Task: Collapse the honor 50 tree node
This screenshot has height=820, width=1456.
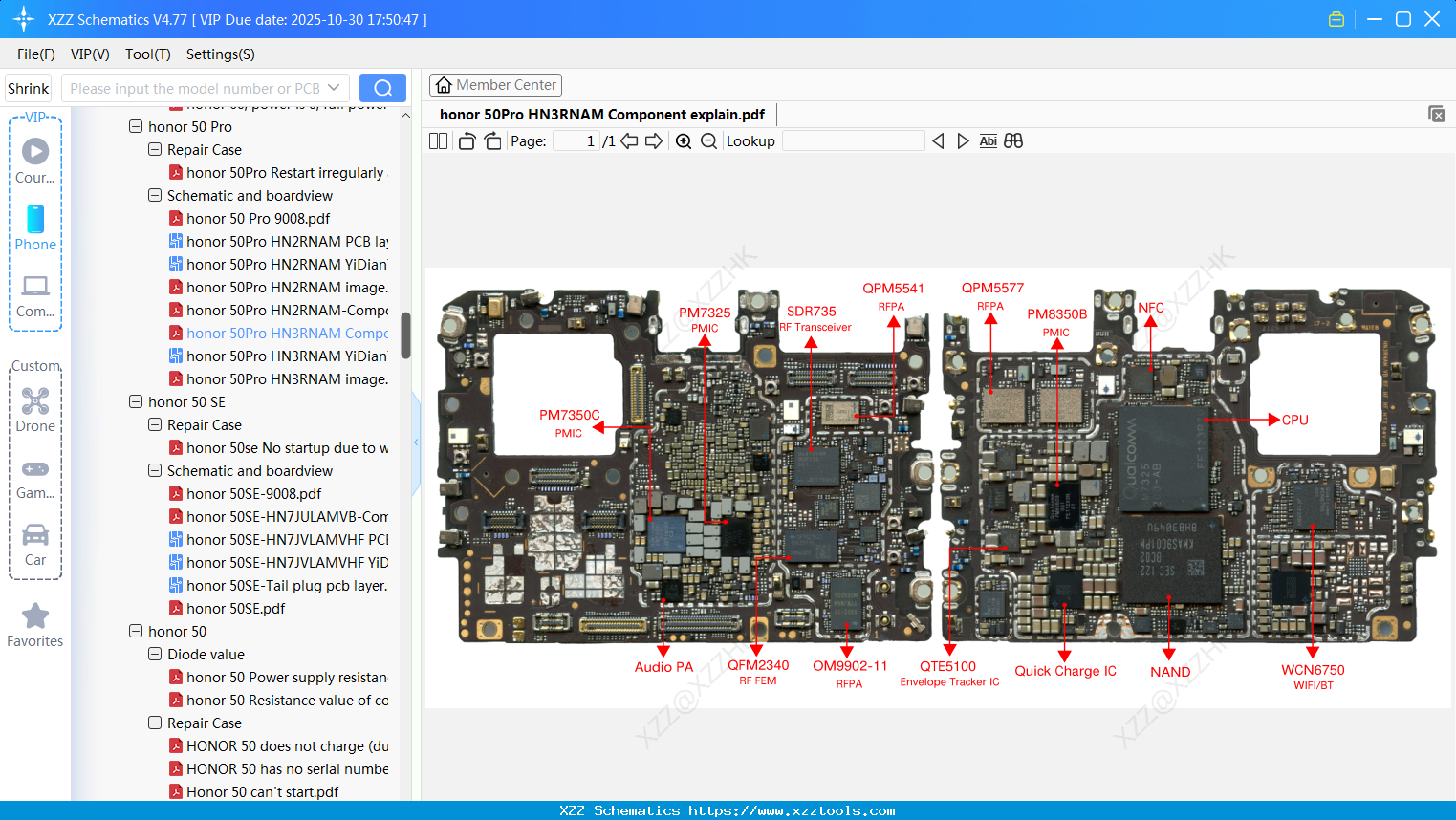Action: coord(136,631)
